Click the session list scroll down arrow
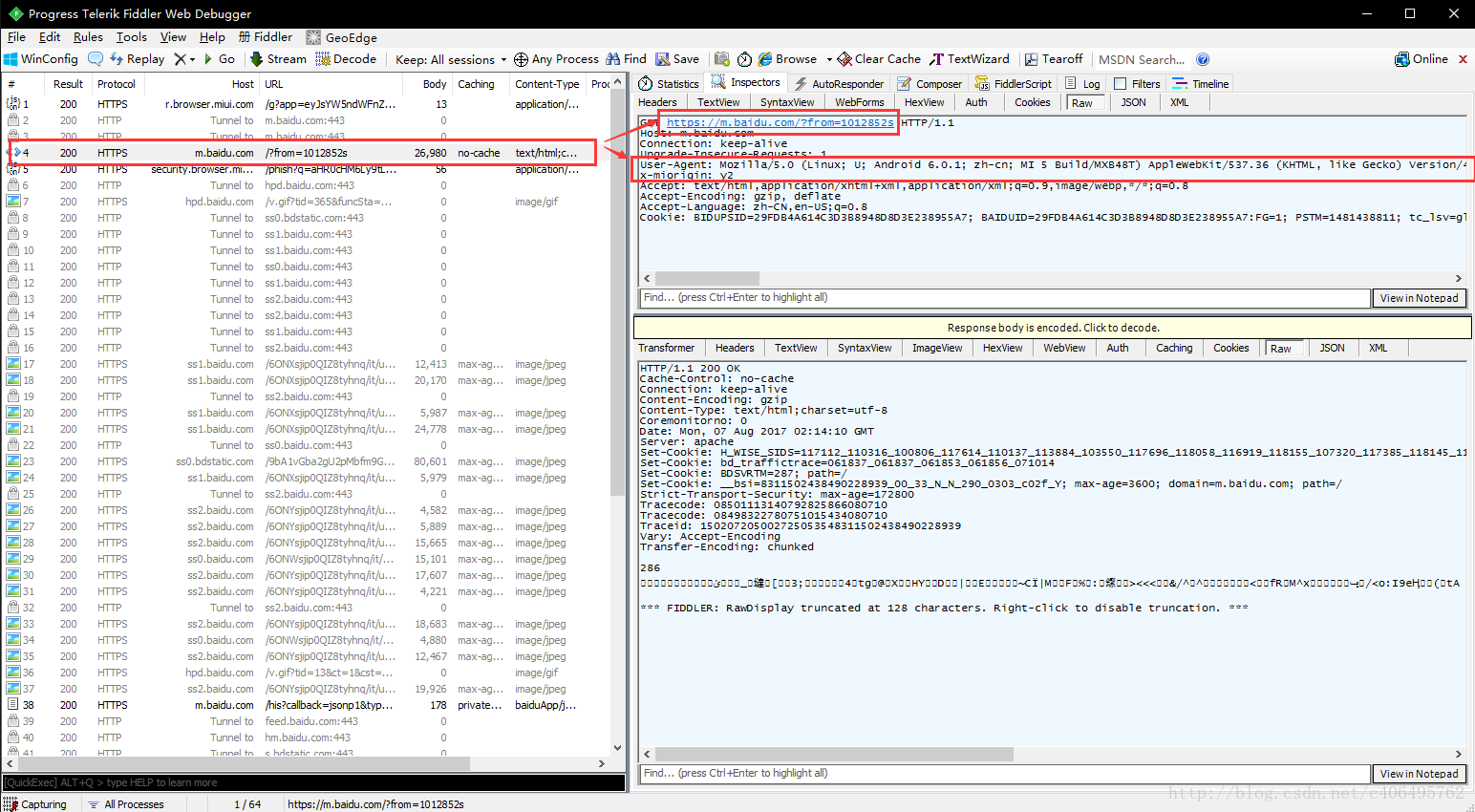The height and width of the screenshot is (812, 1475). click(617, 748)
